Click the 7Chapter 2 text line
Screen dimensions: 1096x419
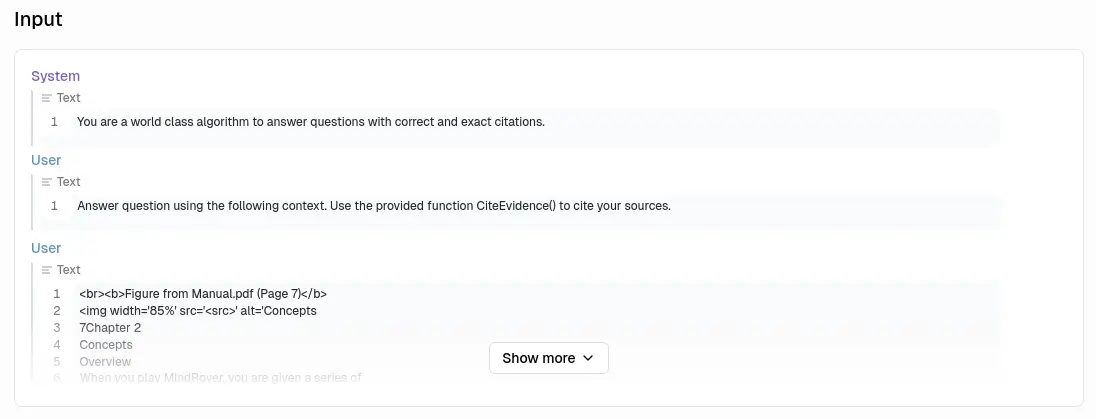(x=110, y=328)
